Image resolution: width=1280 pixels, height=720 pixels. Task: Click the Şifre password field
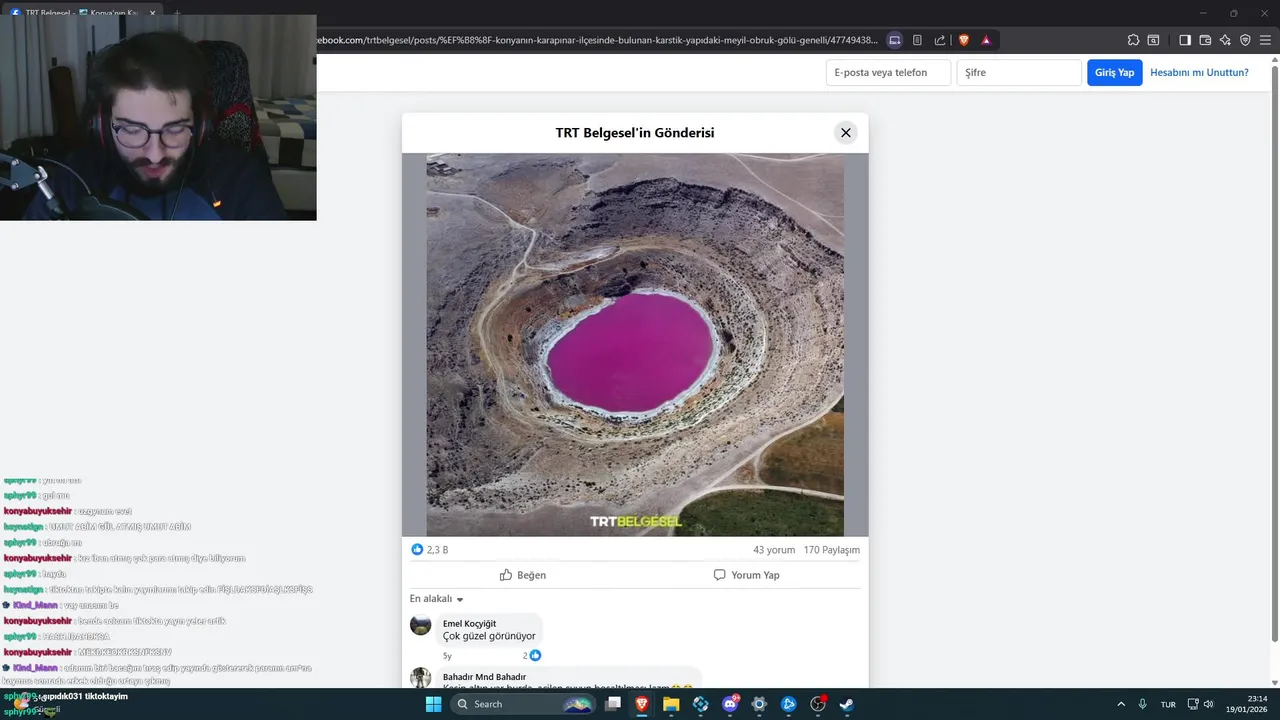pos(1019,73)
